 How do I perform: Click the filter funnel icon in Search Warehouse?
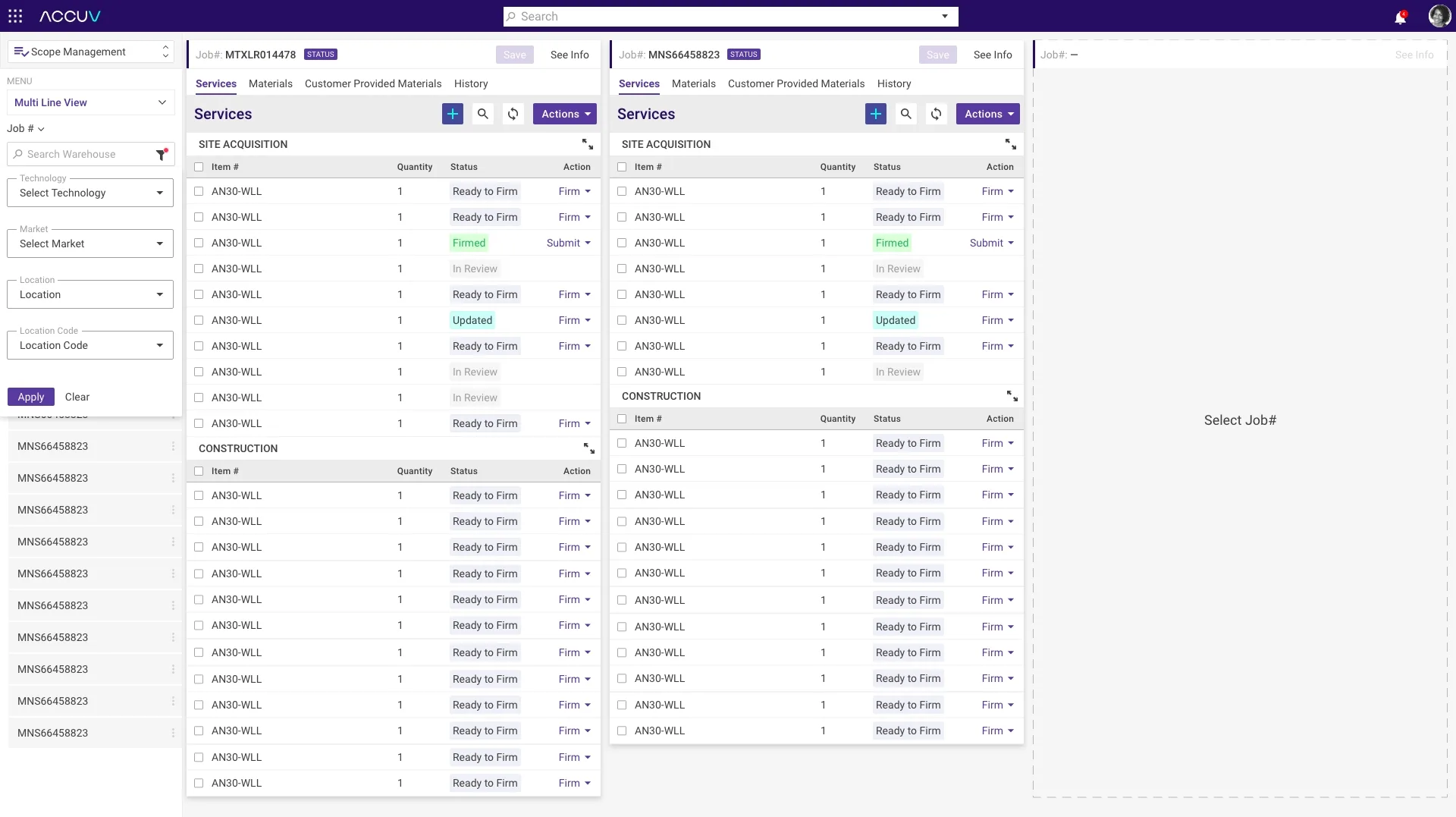click(x=162, y=154)
